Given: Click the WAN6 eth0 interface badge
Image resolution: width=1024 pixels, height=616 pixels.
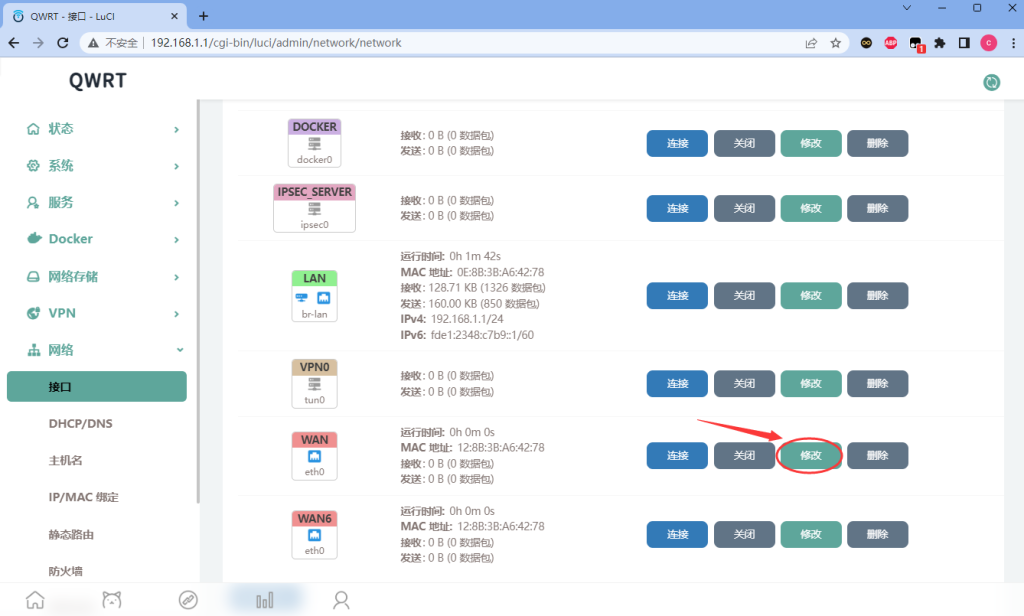Looking at the screenshot, I should 314,534.
